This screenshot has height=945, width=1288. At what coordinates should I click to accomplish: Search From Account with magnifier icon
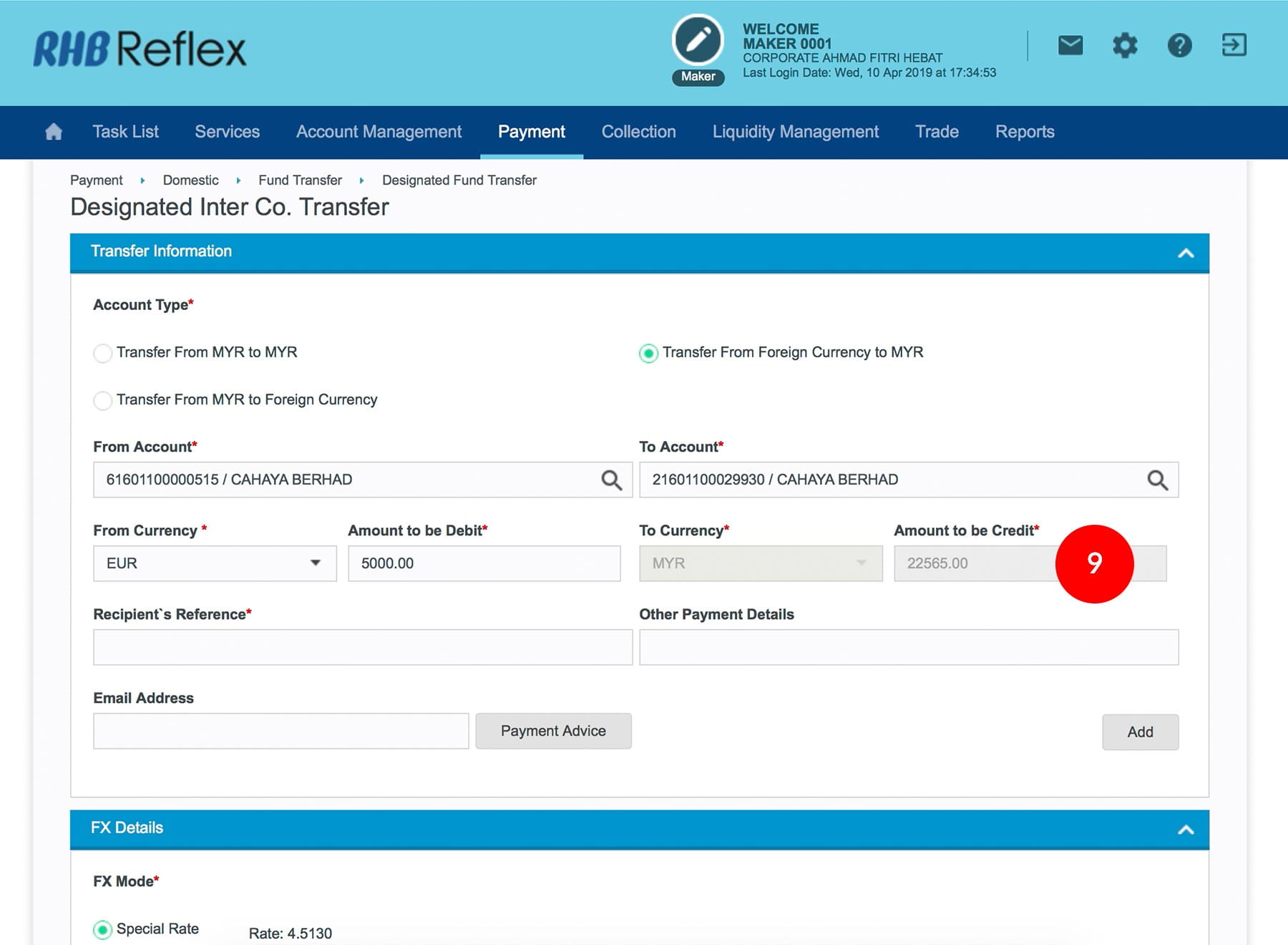(611, 480)
